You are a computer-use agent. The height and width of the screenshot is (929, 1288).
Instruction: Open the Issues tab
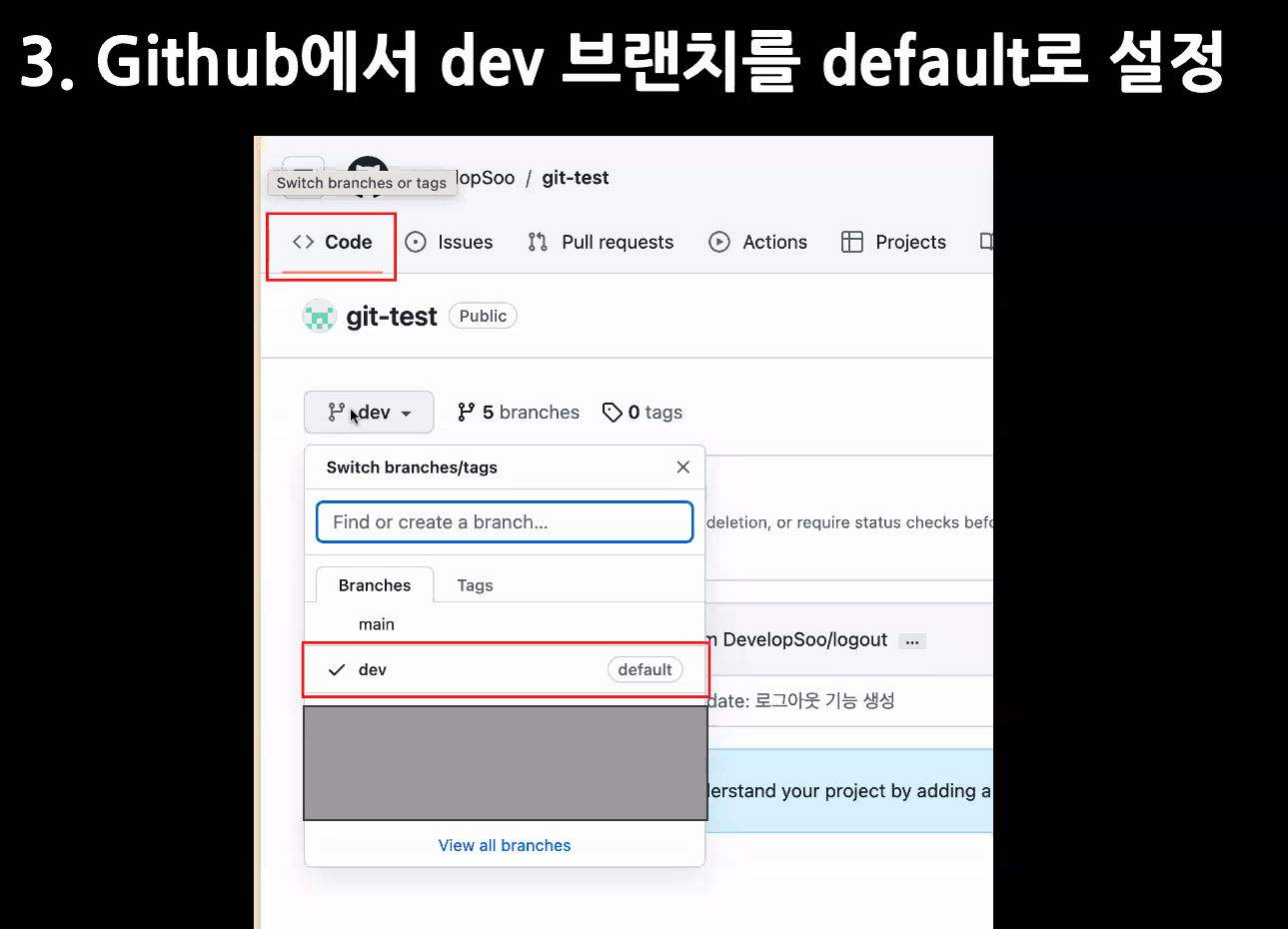449,243
